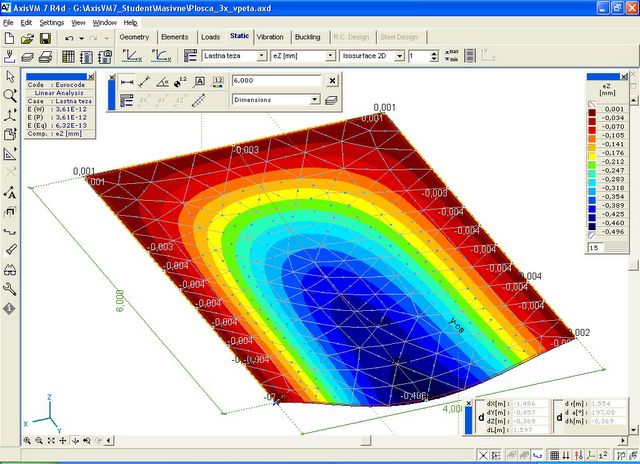Switch to the Vibration tab
640x464 pixels.
[270, 37]
